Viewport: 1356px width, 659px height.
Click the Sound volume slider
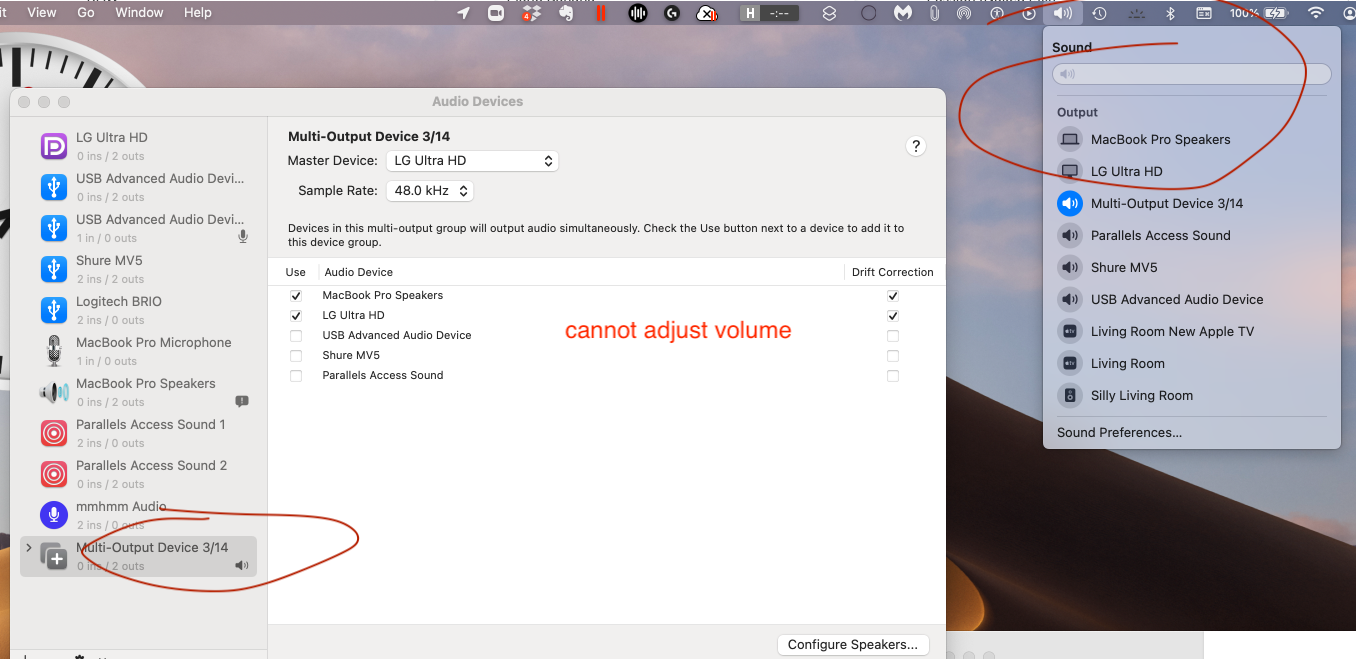click(1192, 74)
